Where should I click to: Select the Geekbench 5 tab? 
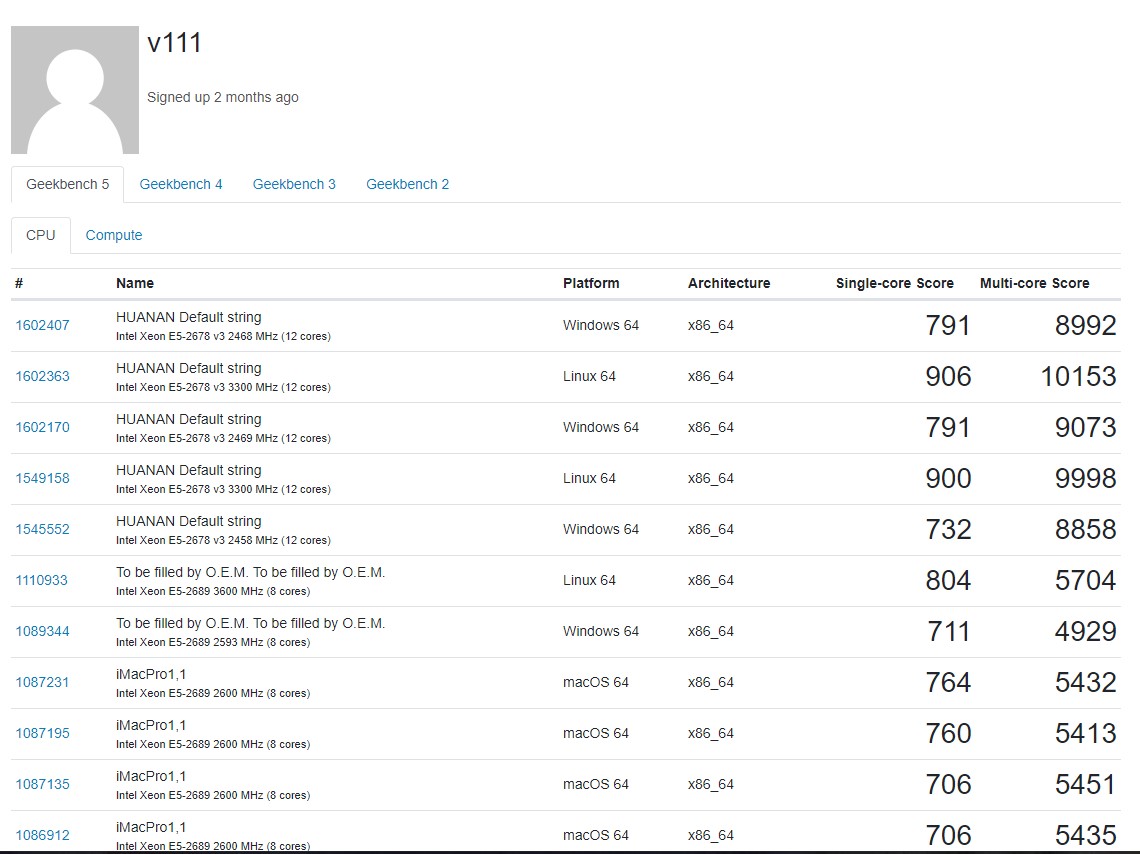(x=68, y=184)
